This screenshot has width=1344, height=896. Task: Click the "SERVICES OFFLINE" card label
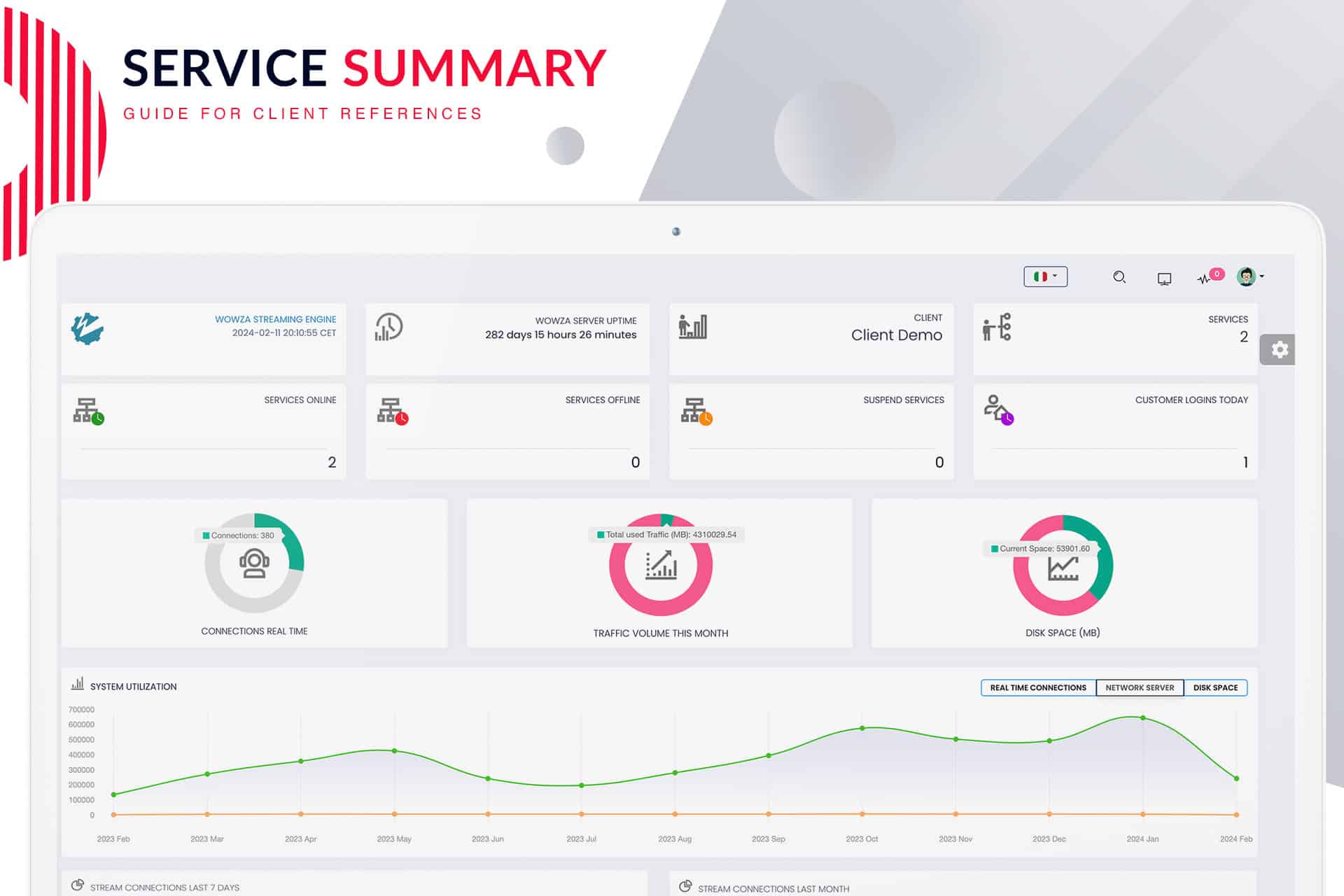pos(603,400)
